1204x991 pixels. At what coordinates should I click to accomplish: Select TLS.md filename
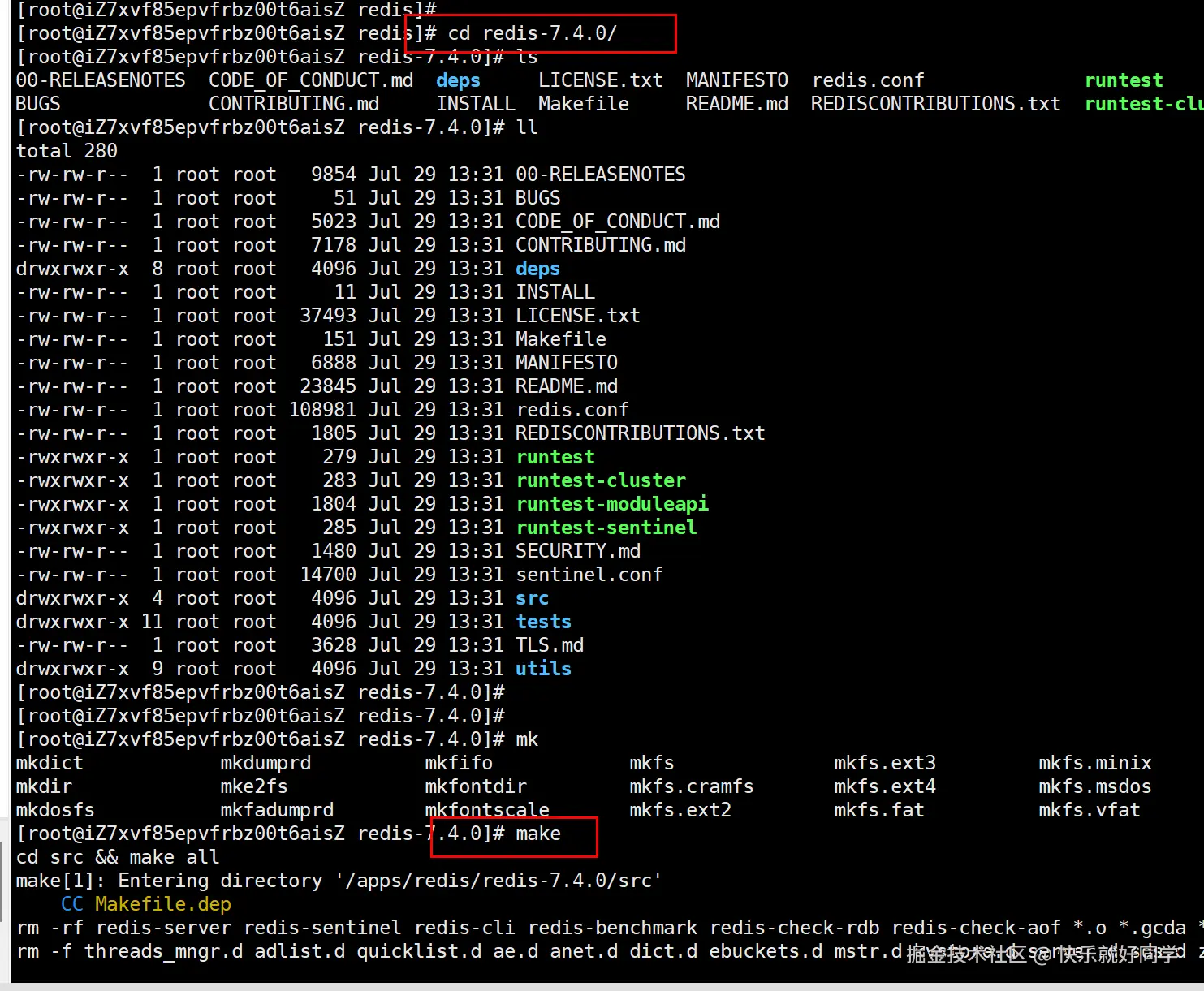pyautogui.click(x=550, y=645)
